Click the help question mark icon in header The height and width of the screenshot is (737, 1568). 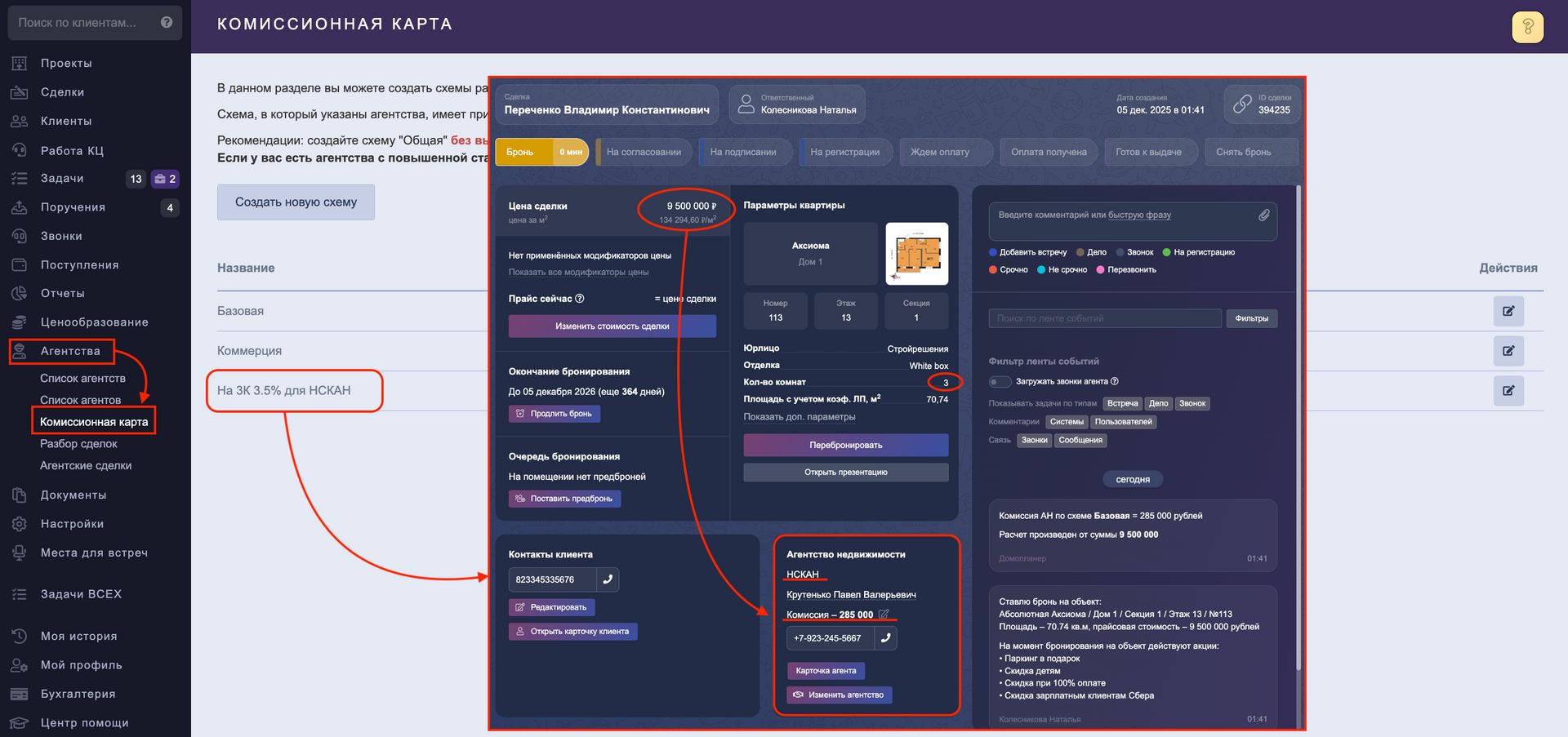click(1527, 27)
